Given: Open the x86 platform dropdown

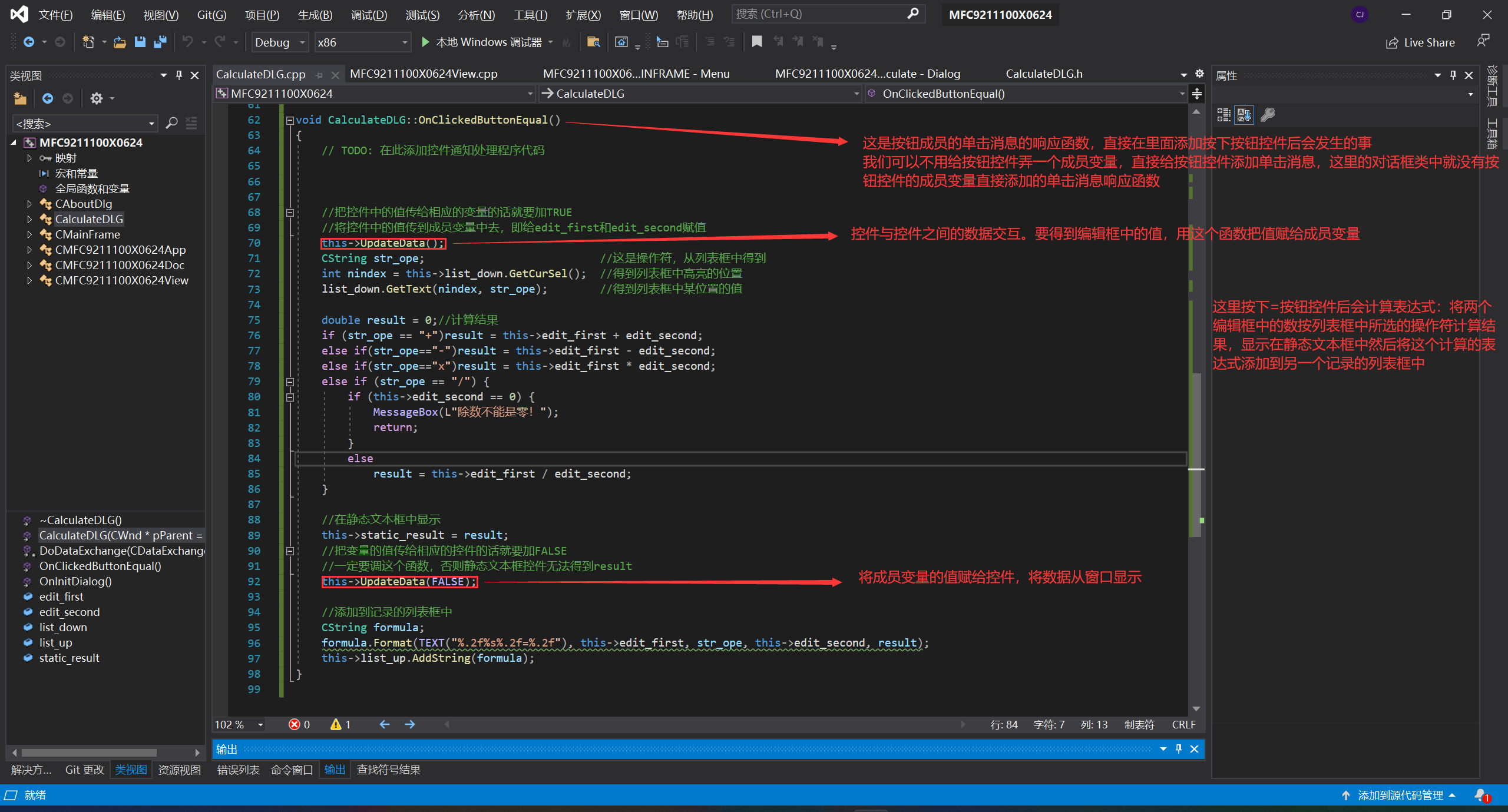Looking at the screenshot, I should coord(404,42).
